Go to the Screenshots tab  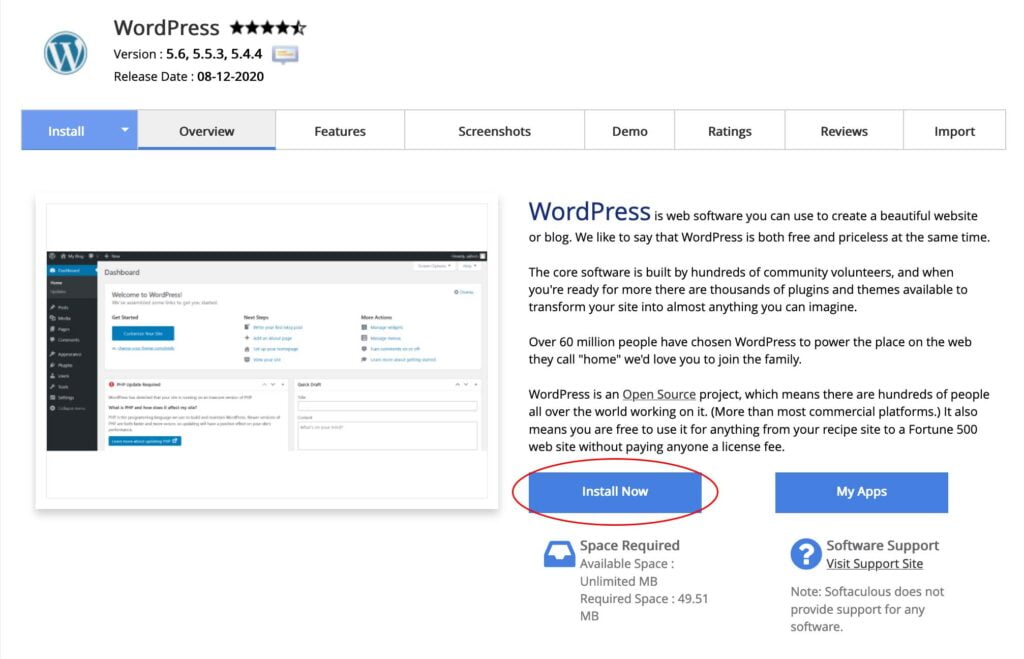[x=494, y=131]
